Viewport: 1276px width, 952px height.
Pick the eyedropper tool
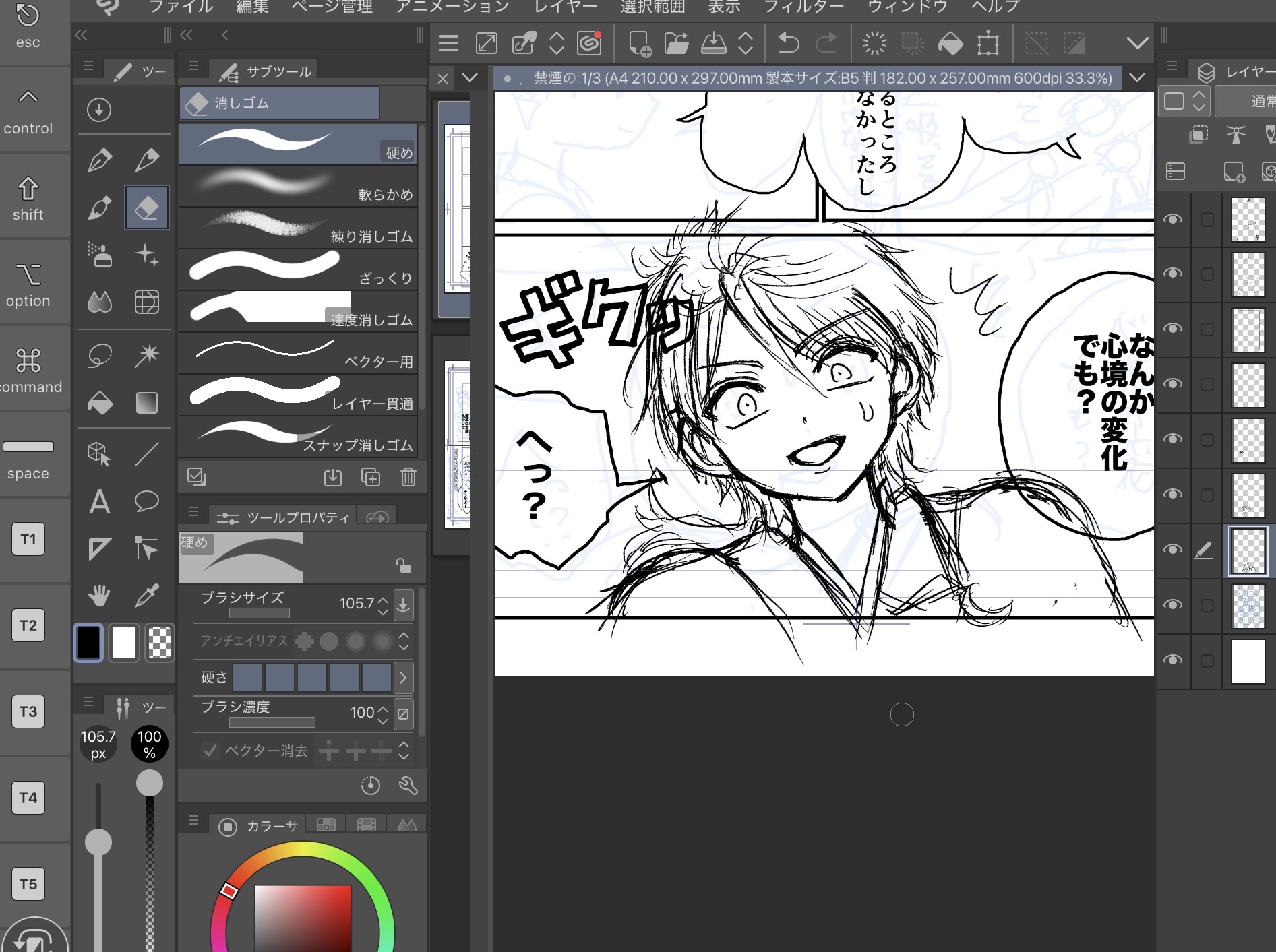(x=146, y=595)
